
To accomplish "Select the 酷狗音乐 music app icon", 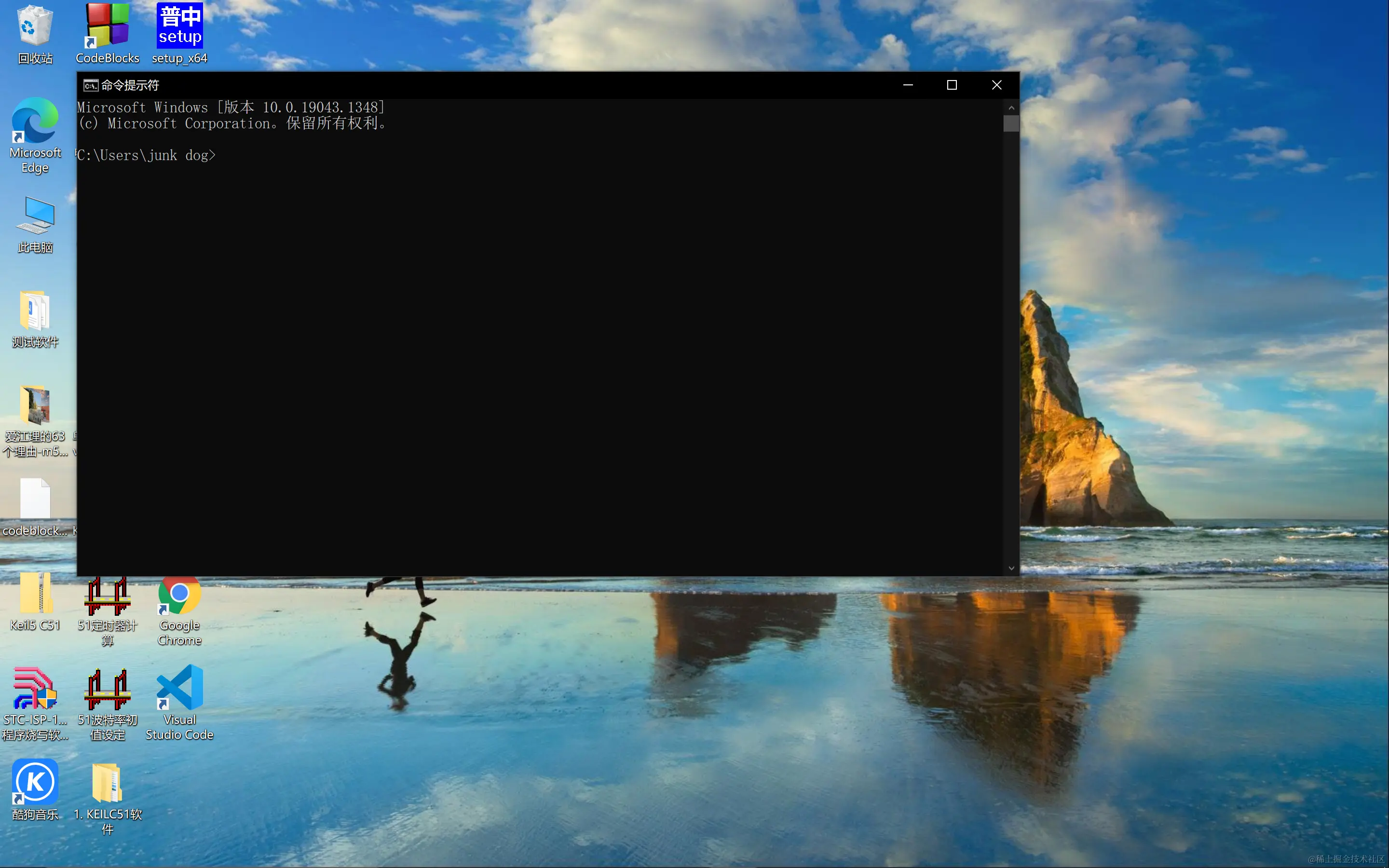I will [35, 782].
